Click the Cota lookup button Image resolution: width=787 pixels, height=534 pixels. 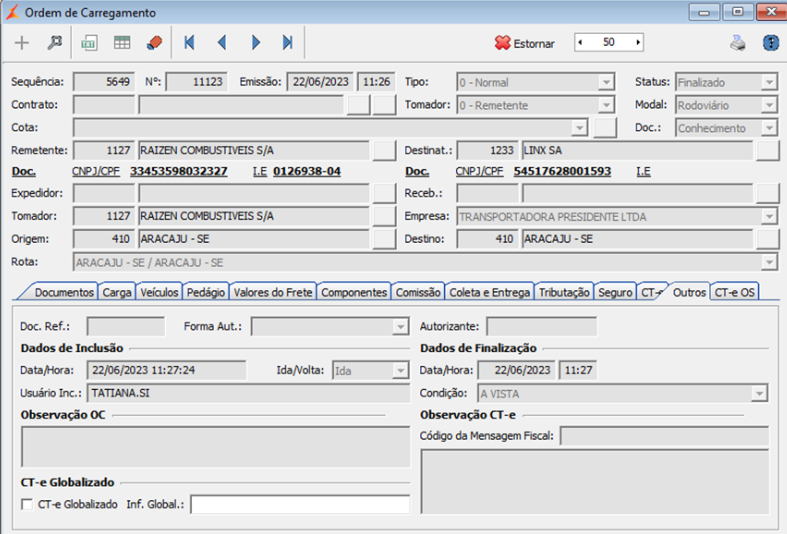(605, 127)
